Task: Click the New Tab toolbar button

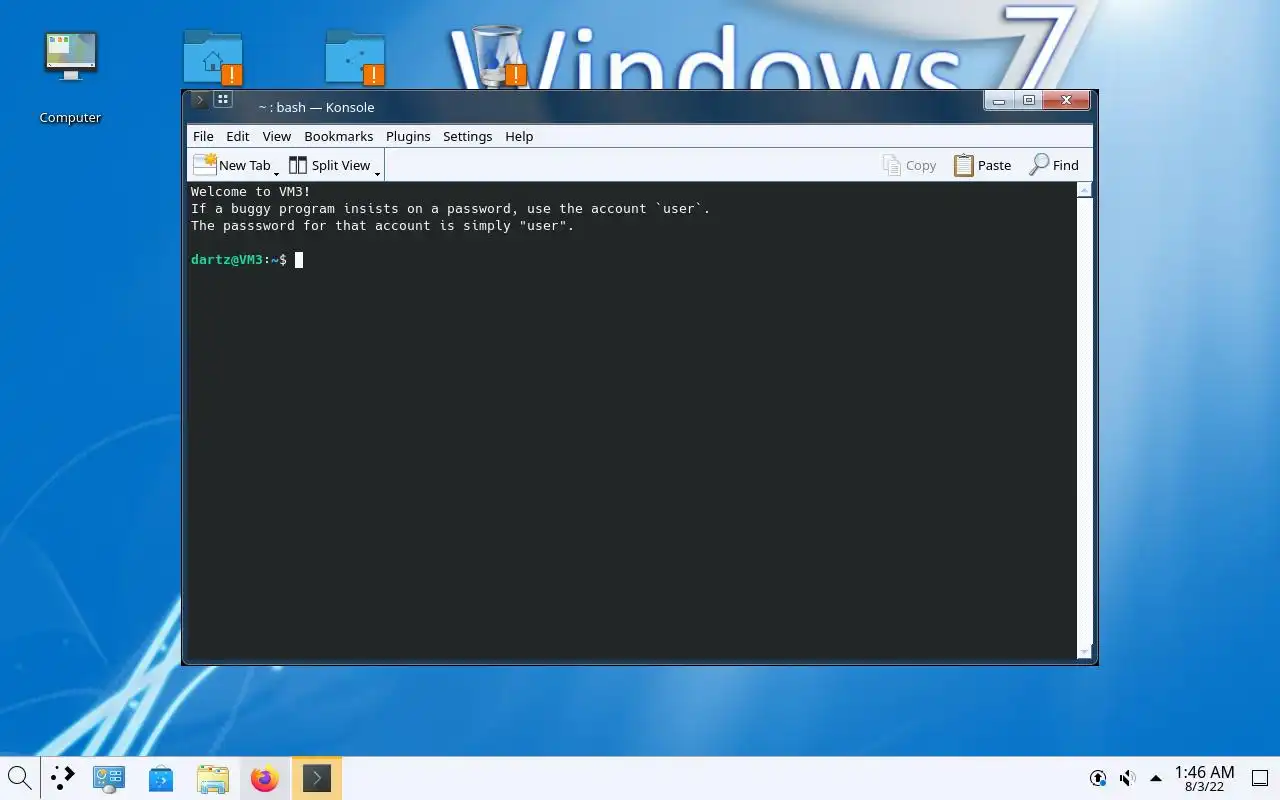Action: 231,165
